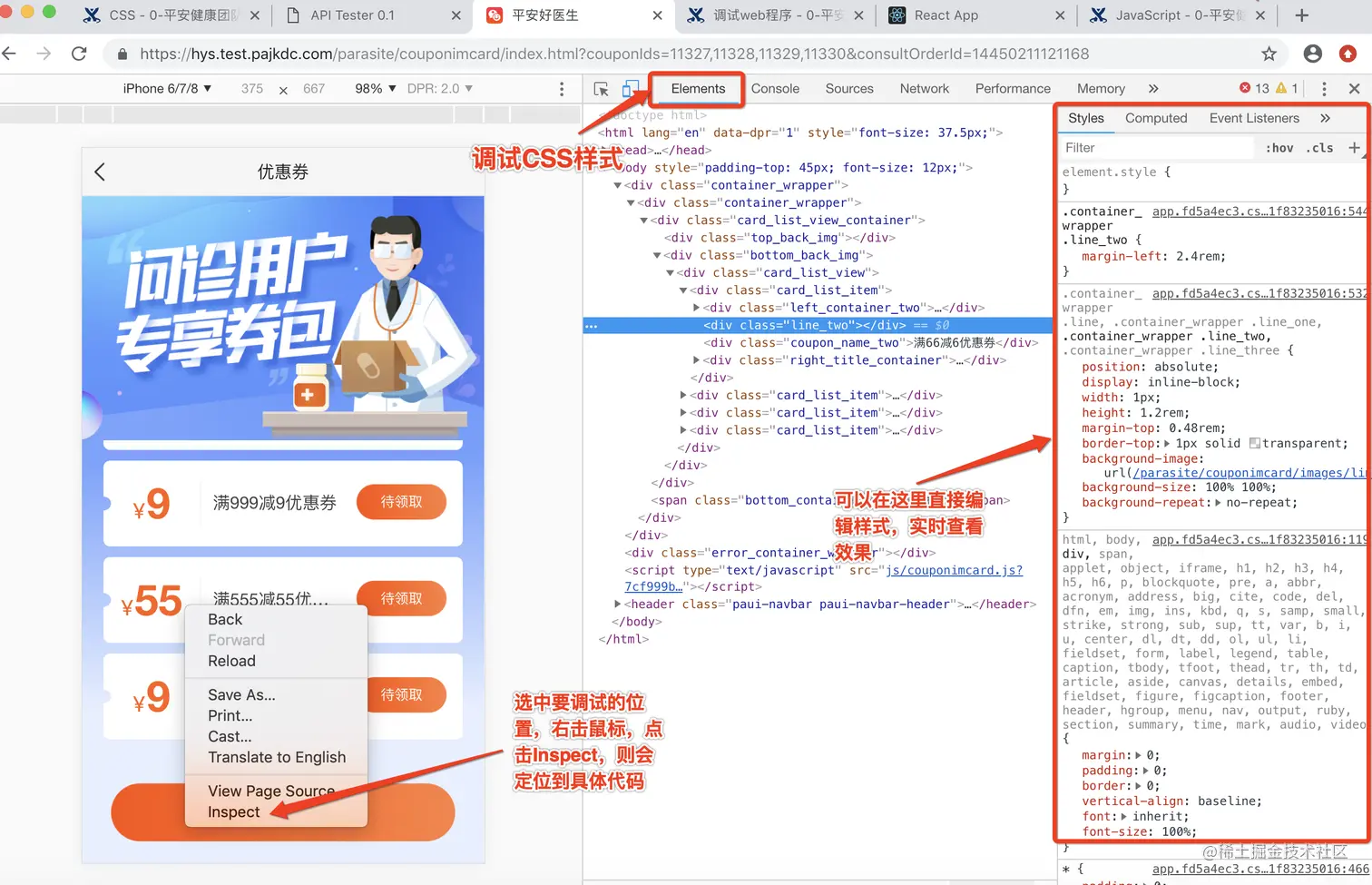Screen dimensions: 1372x885
Task: Click the yellow warning count badge
Action: pos(1287,88)
